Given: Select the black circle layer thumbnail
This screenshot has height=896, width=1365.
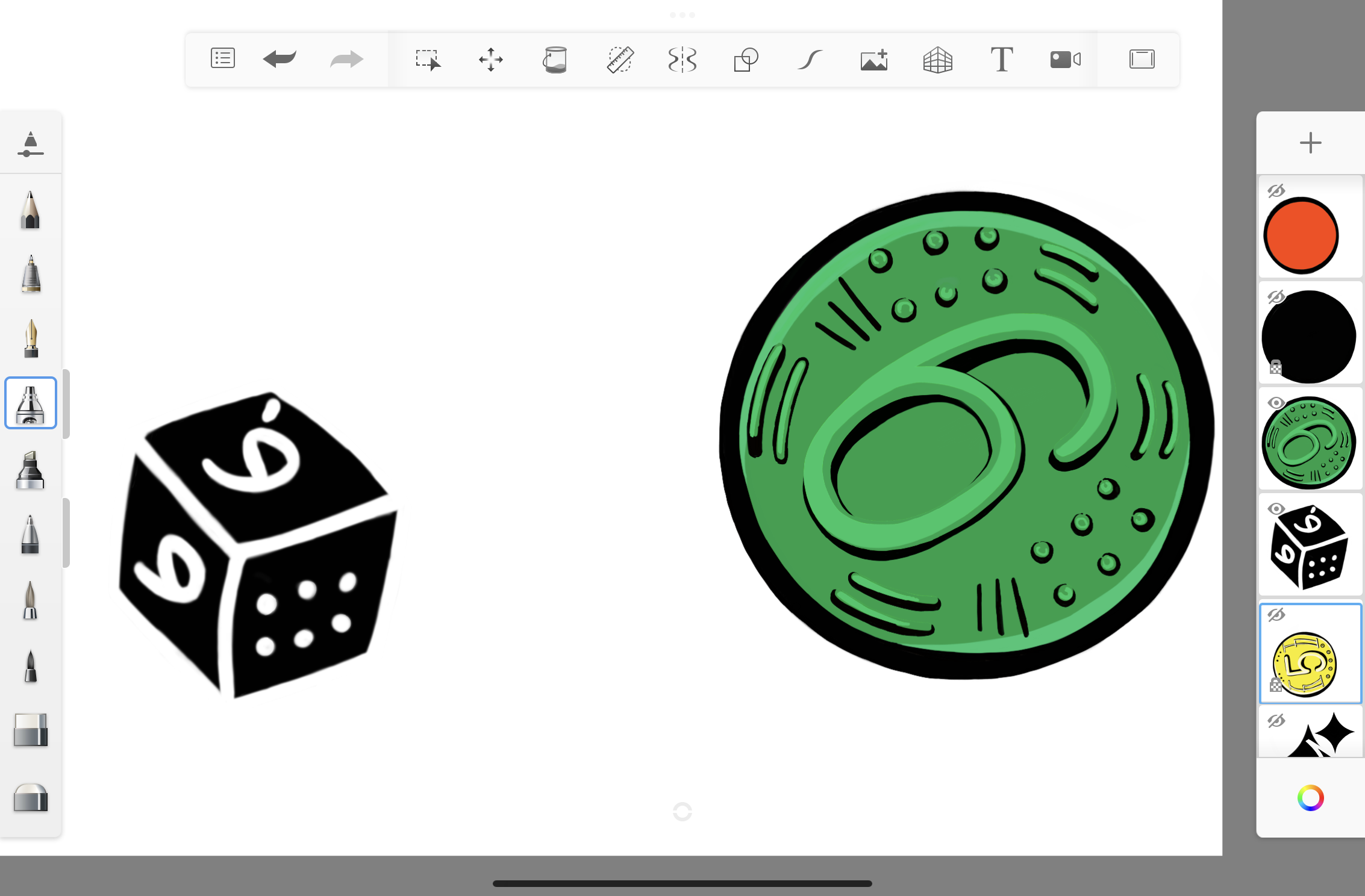Looking at the screenshot, I should (1310, 333).
